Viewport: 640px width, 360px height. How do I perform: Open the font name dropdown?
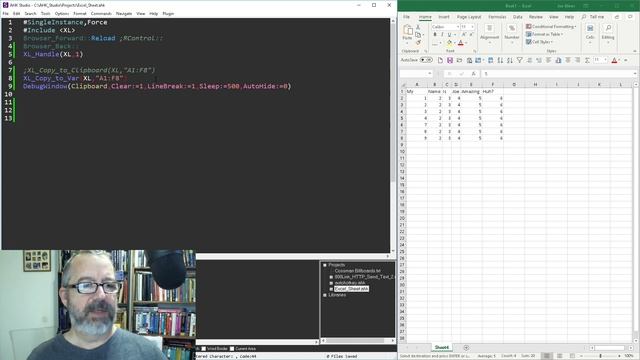[x=458, y=27]
